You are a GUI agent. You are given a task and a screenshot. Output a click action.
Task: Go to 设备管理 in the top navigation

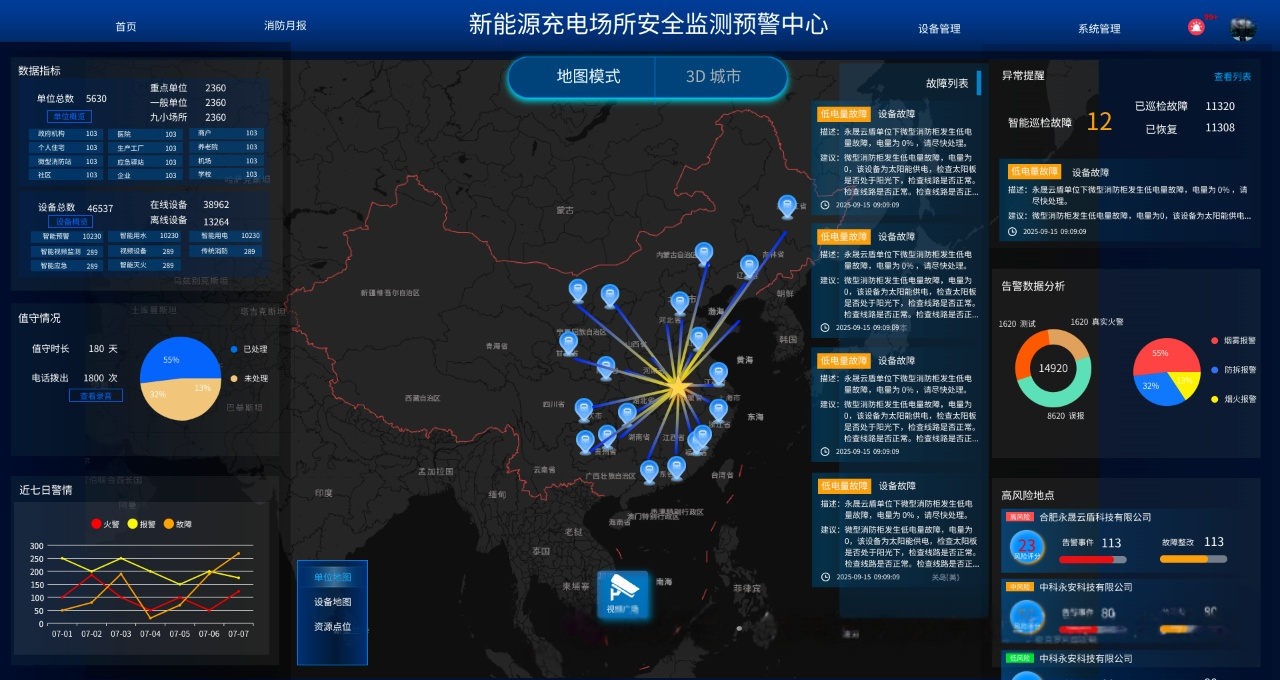tap(939, 29)
